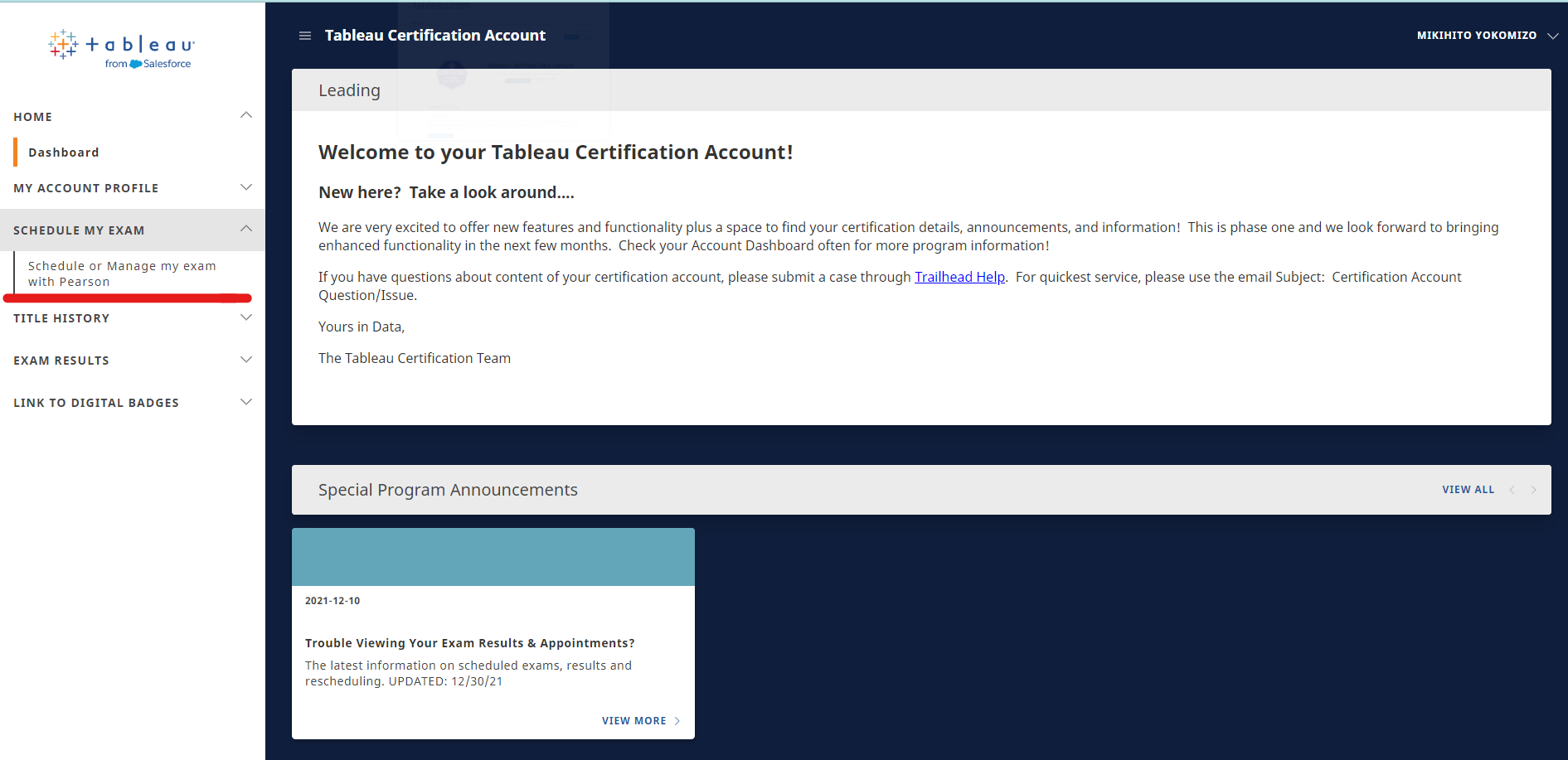Click VIEW ALL announcements link

1468,490
